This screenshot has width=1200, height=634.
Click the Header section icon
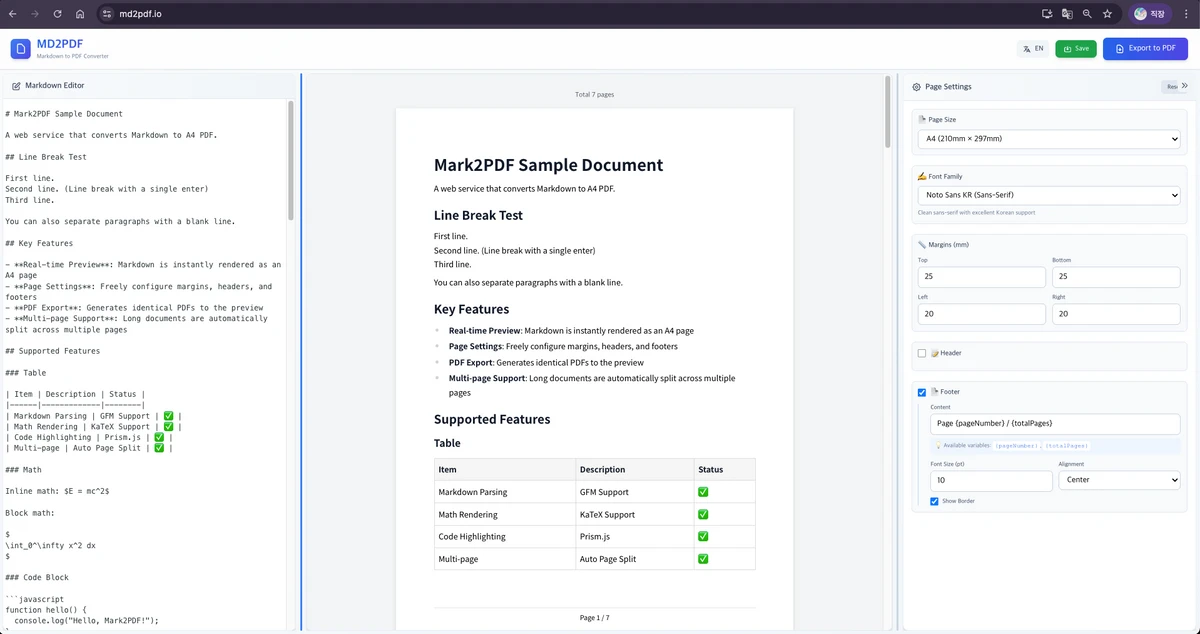[934, 353]
